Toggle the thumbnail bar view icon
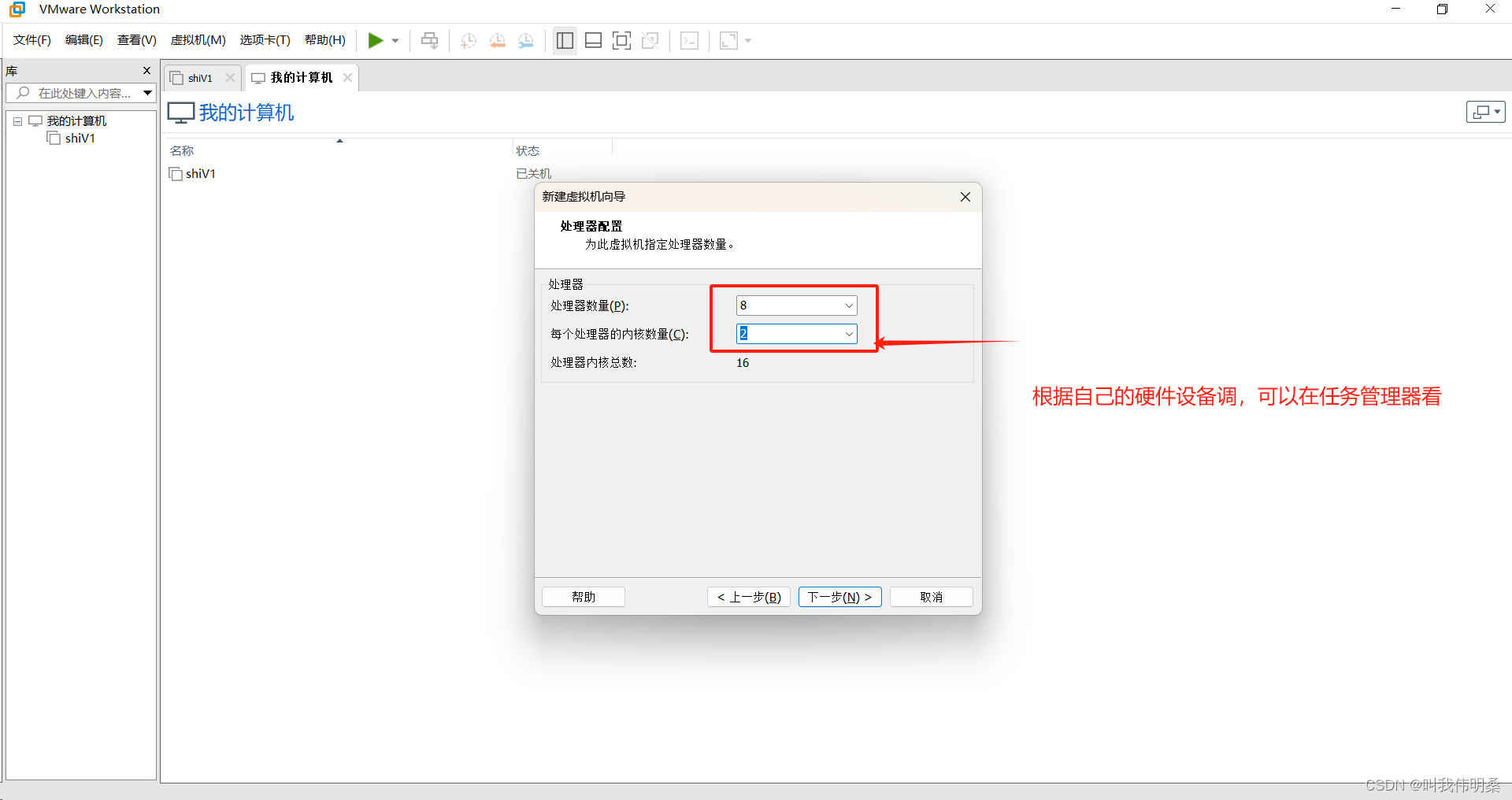1512x800 pixels. [x=594, y=40]
